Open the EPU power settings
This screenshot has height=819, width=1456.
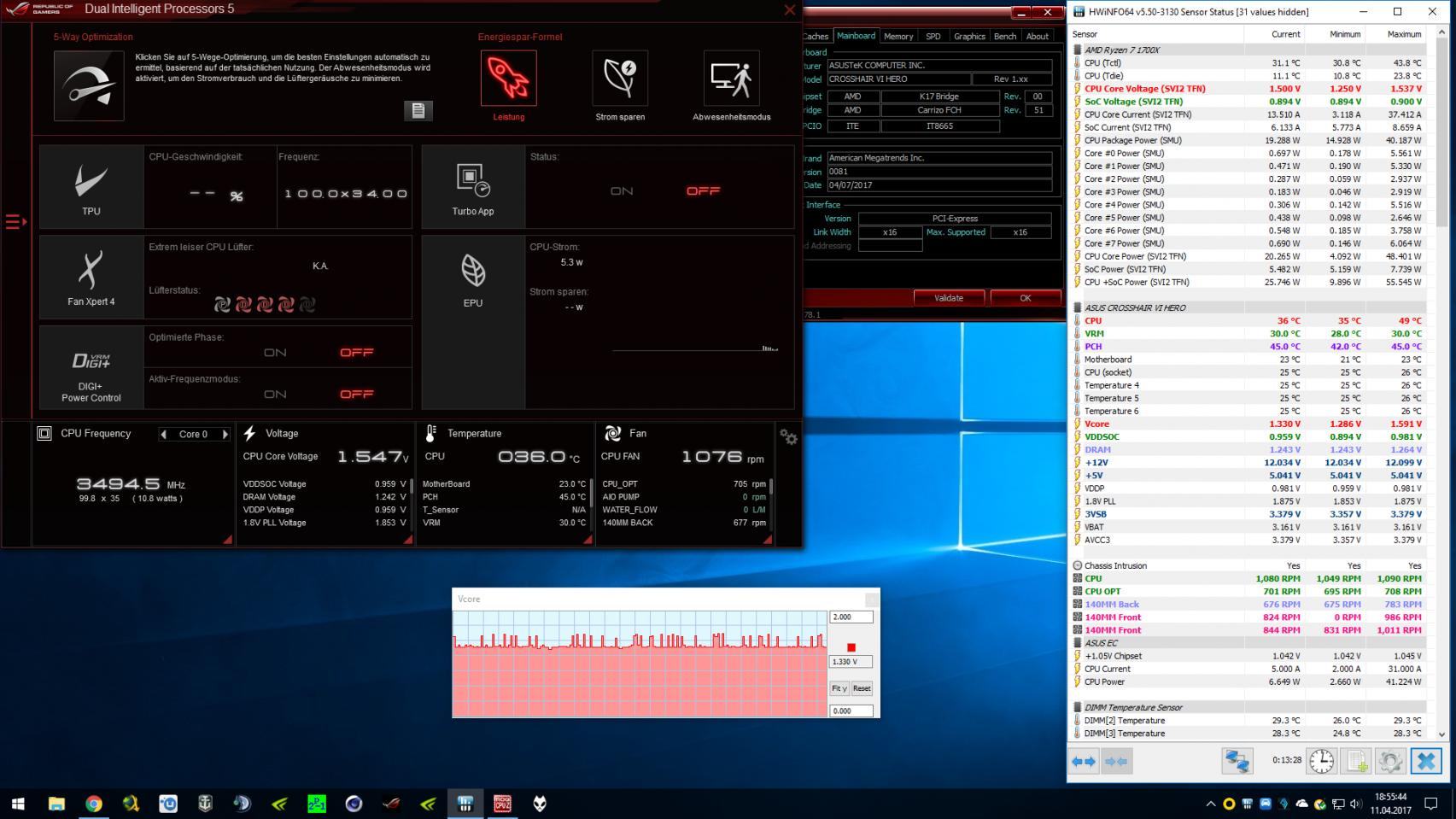point(472,278)
